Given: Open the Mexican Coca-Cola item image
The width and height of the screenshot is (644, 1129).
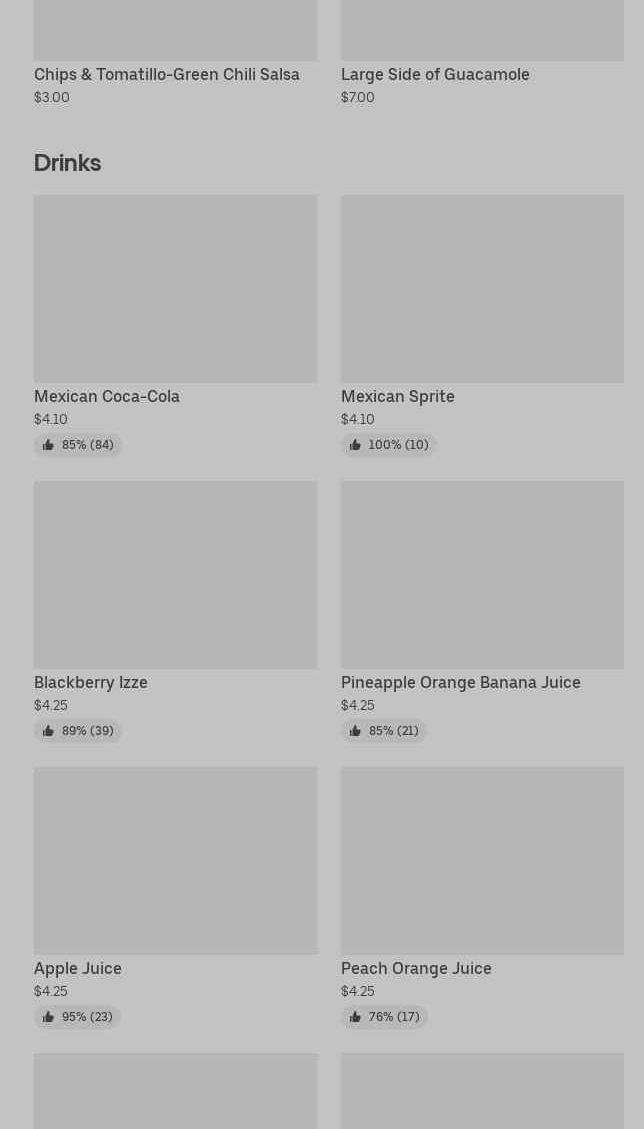Looking at the screenshot, I should [x=175, y=288].
